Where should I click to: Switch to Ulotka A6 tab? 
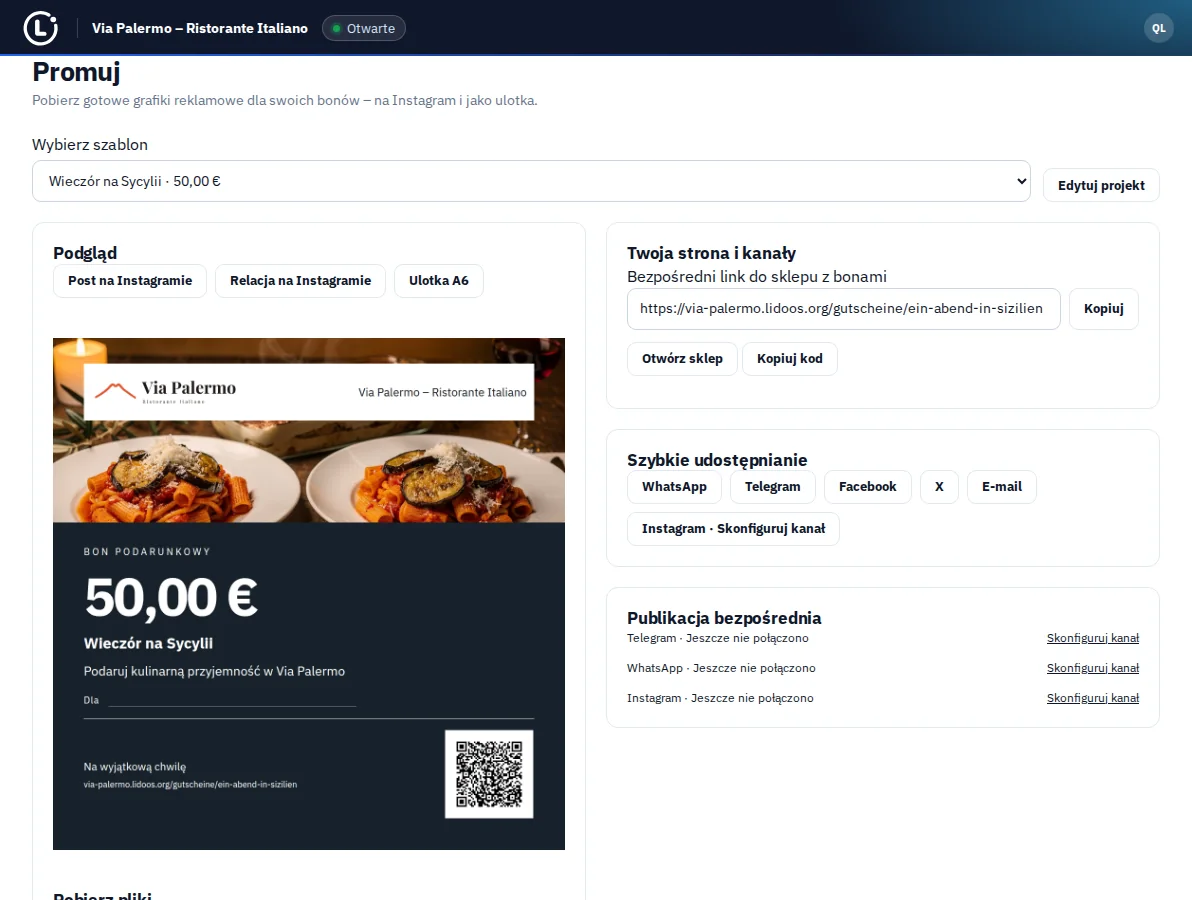point(439,280)
